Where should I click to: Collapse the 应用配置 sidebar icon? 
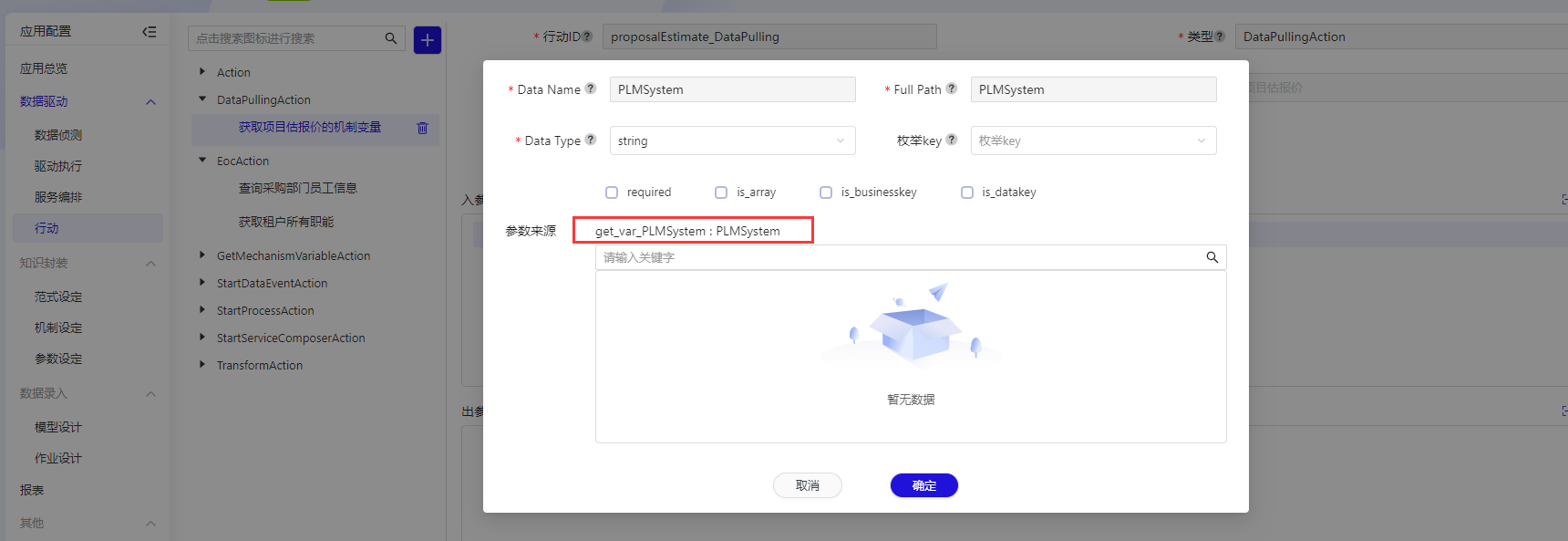[x=150, y=32]
